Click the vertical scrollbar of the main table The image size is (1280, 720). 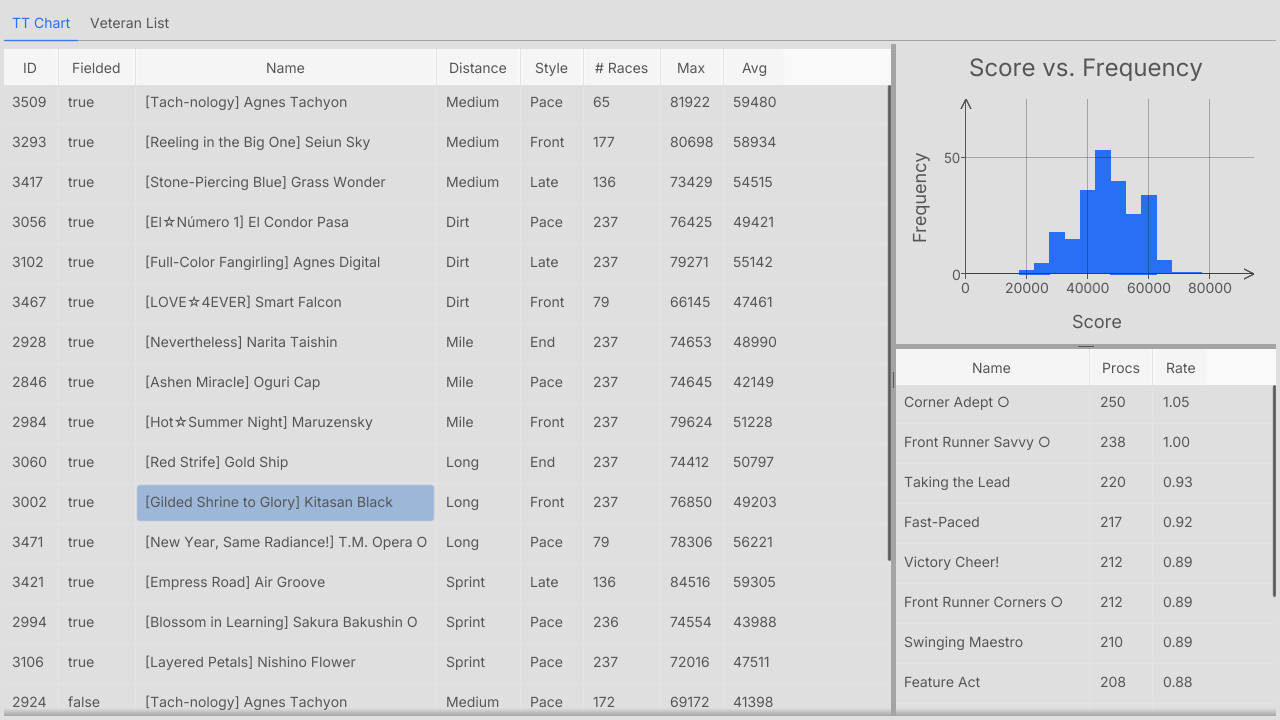pyautogui.click(x=890, y=322)
